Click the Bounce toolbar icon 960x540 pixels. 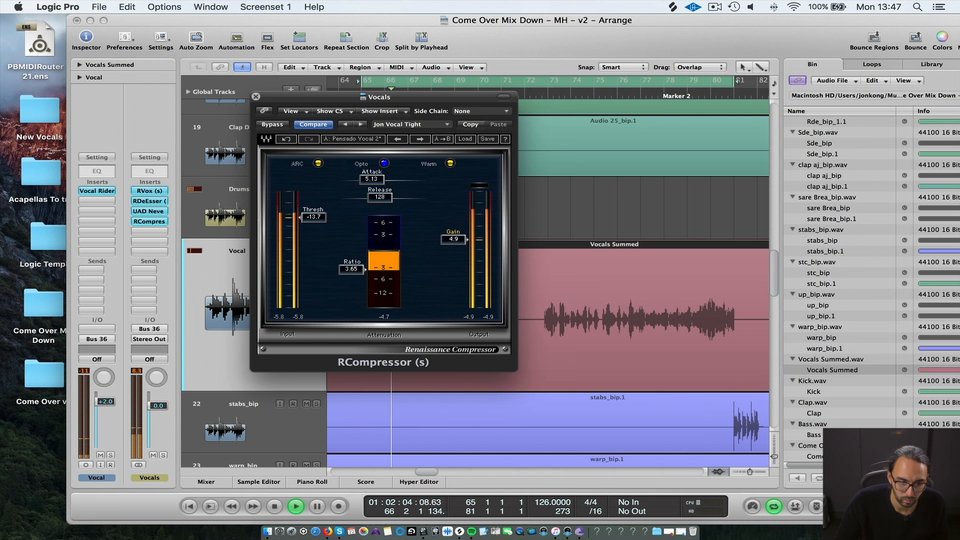click(x=915, y=40)
